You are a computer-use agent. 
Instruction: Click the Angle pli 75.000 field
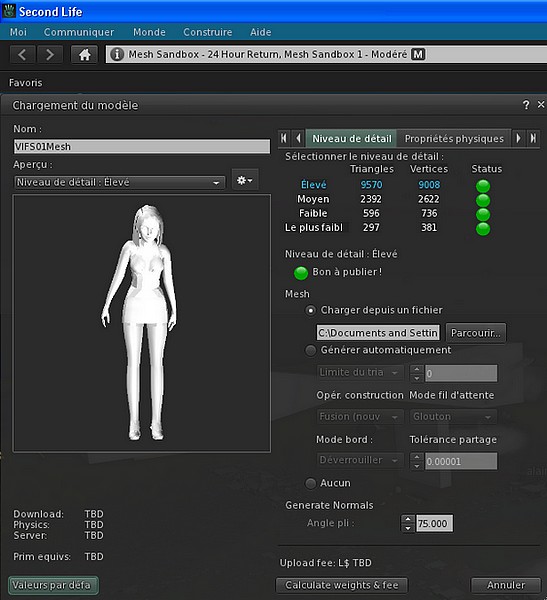coord(434,523)
